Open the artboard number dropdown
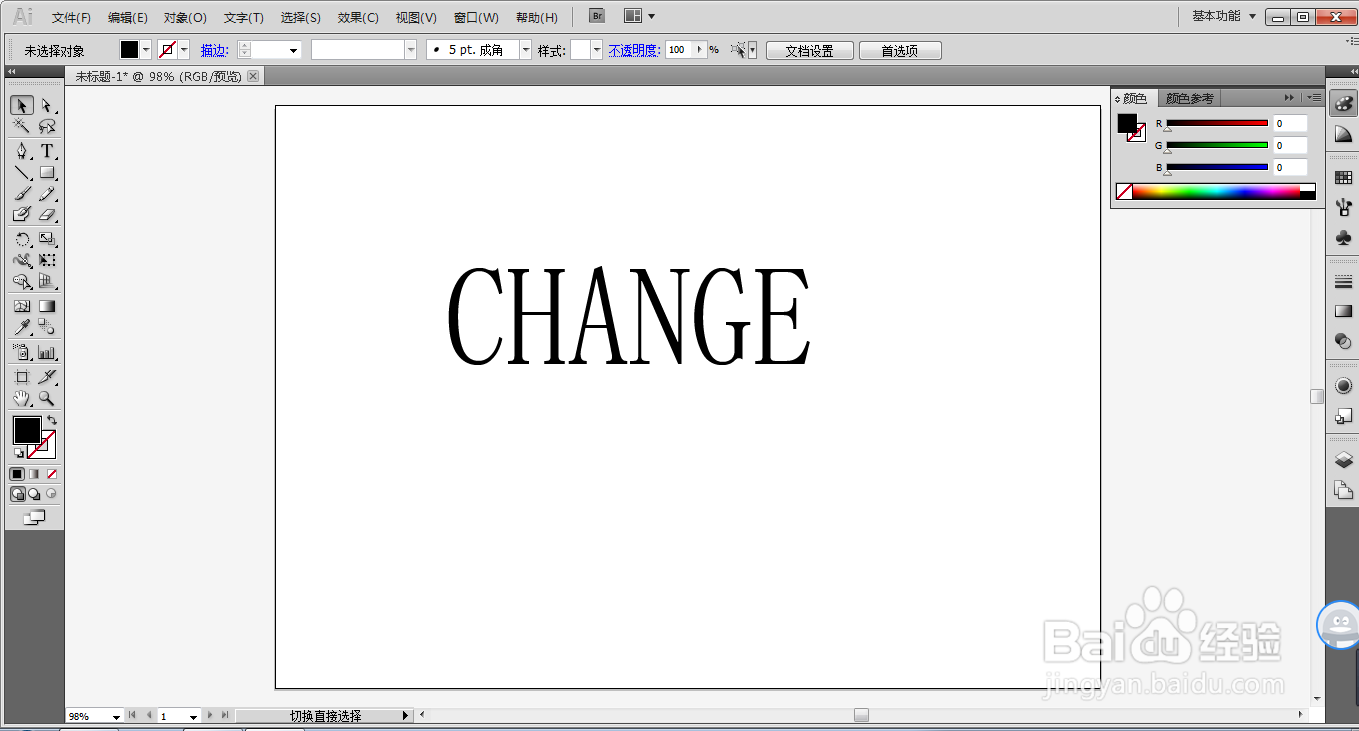Screen dimensions: 1359x731 [193, 716]
